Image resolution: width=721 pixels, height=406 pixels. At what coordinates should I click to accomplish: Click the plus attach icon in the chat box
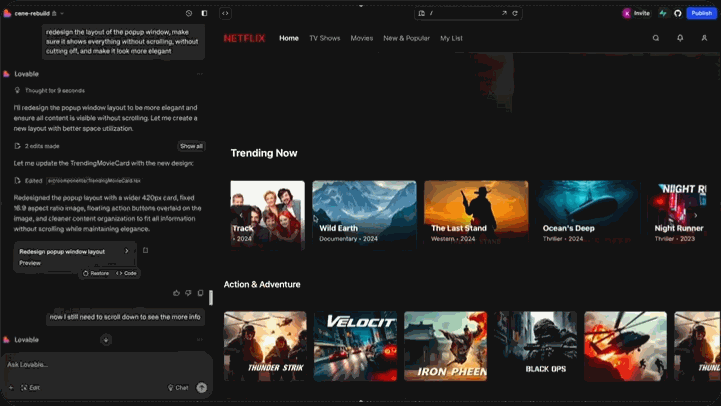(x=11, y=388)
